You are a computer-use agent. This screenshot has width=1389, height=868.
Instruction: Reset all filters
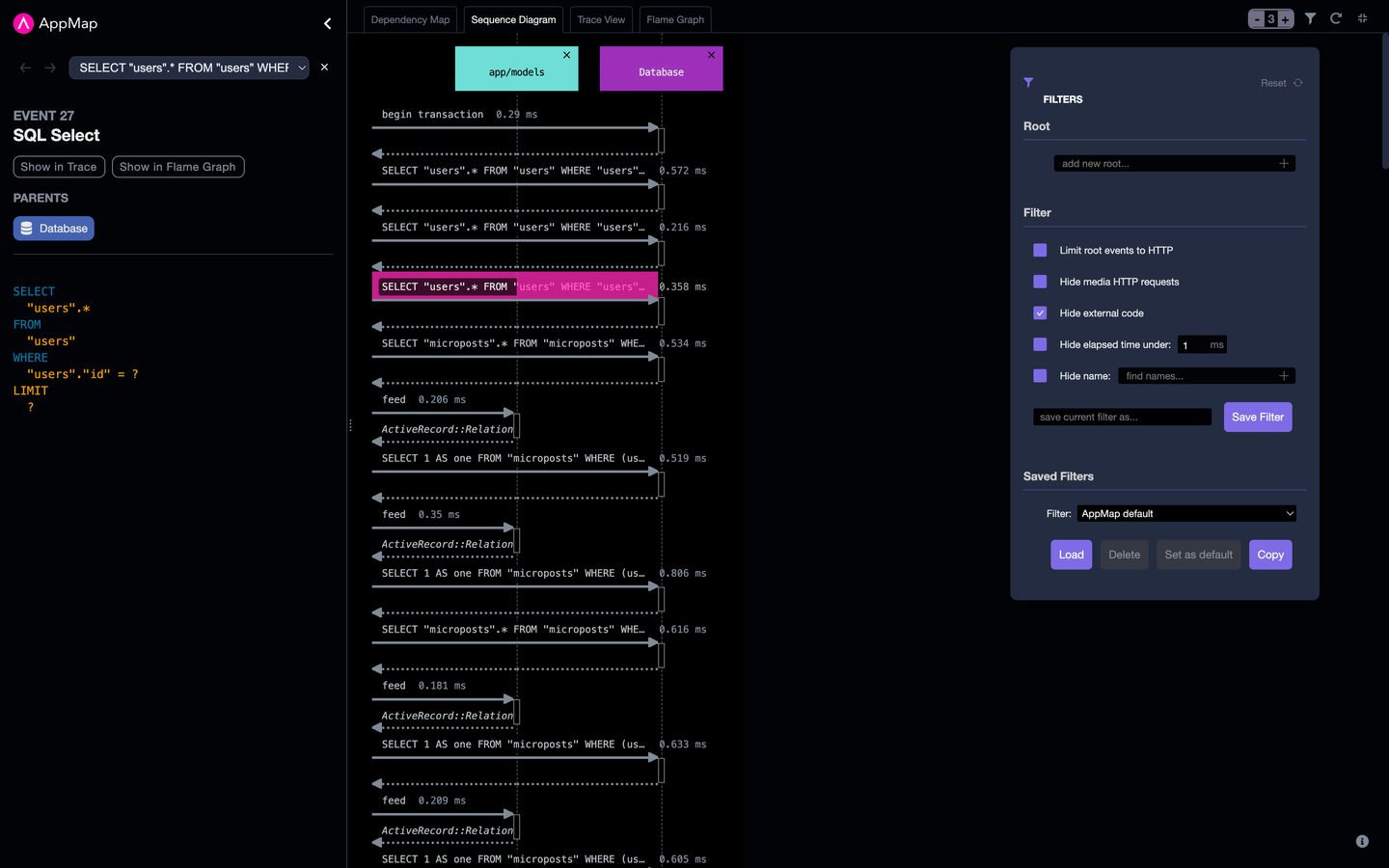(1282, 83)
